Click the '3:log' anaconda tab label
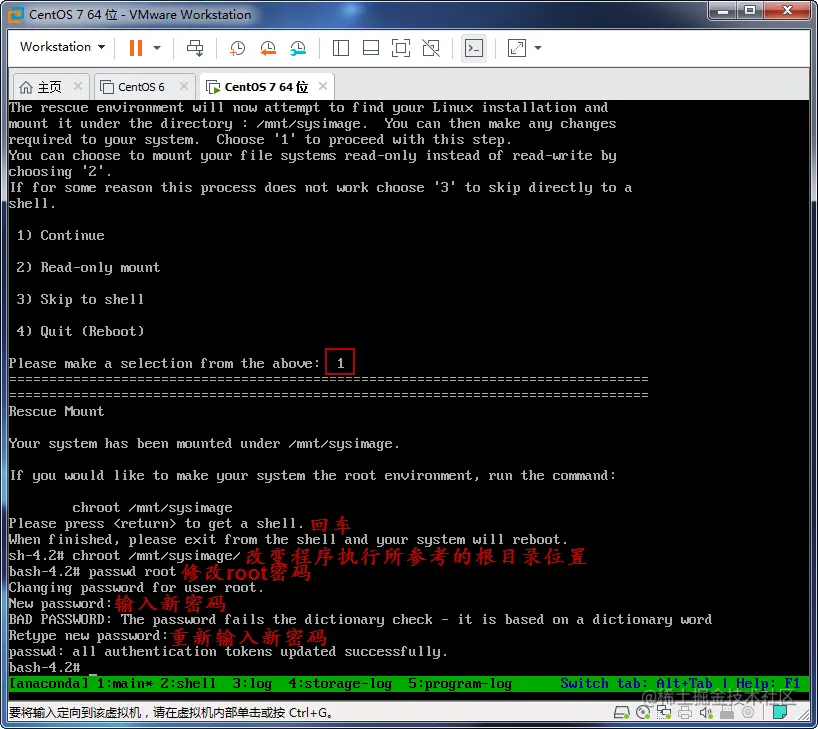Screen dimensions: 818x729 tap(252, 684)
